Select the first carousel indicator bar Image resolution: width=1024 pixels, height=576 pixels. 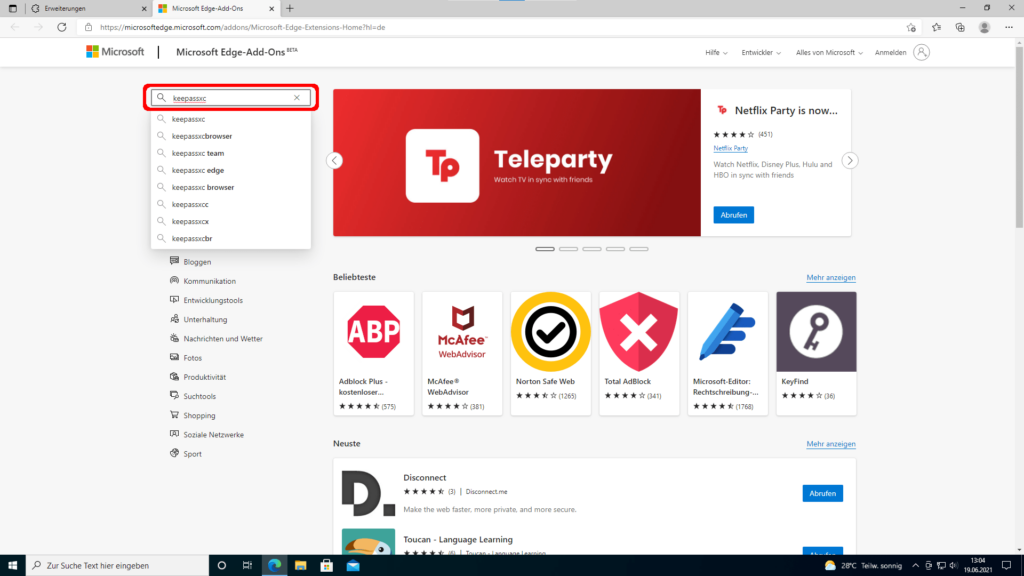click(x=545, y=249)
